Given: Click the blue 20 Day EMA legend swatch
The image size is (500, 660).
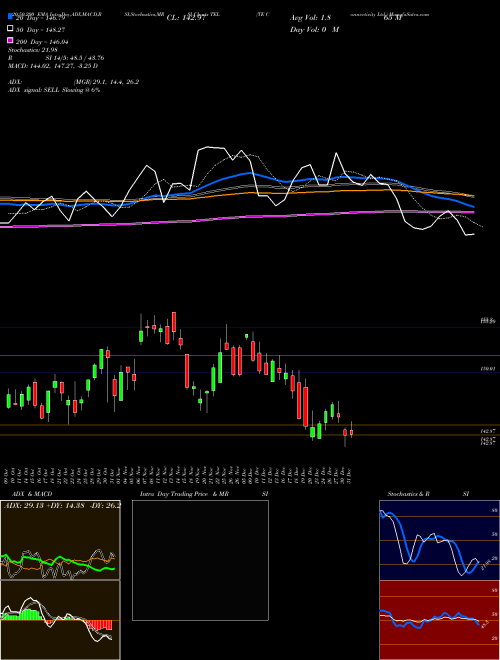Looking at the screenshot, I should pyautogui.click(x=10, y=17).
